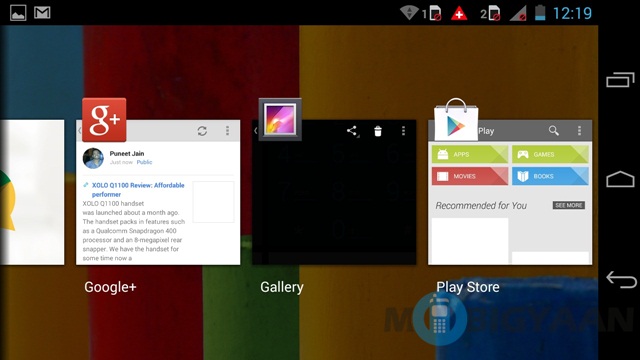Open the Google+ overflow menu
The width and height of the screenshot is (640, 360).
point(227,131)
